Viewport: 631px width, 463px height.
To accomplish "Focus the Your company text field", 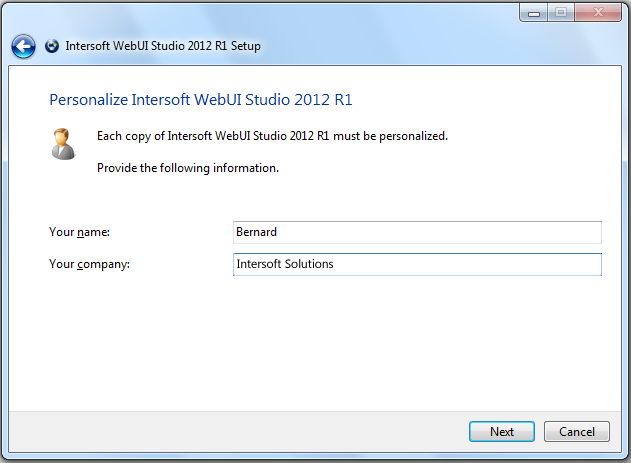I will click(416, 264).
